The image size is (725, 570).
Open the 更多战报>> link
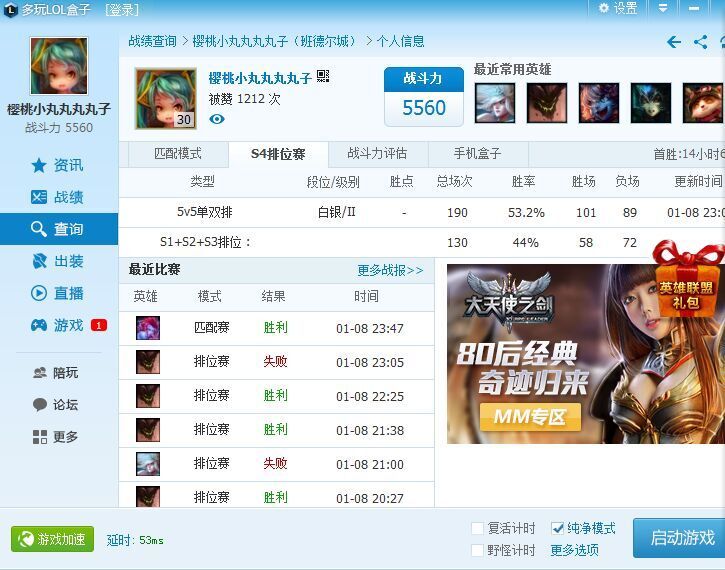click(390, 270)
